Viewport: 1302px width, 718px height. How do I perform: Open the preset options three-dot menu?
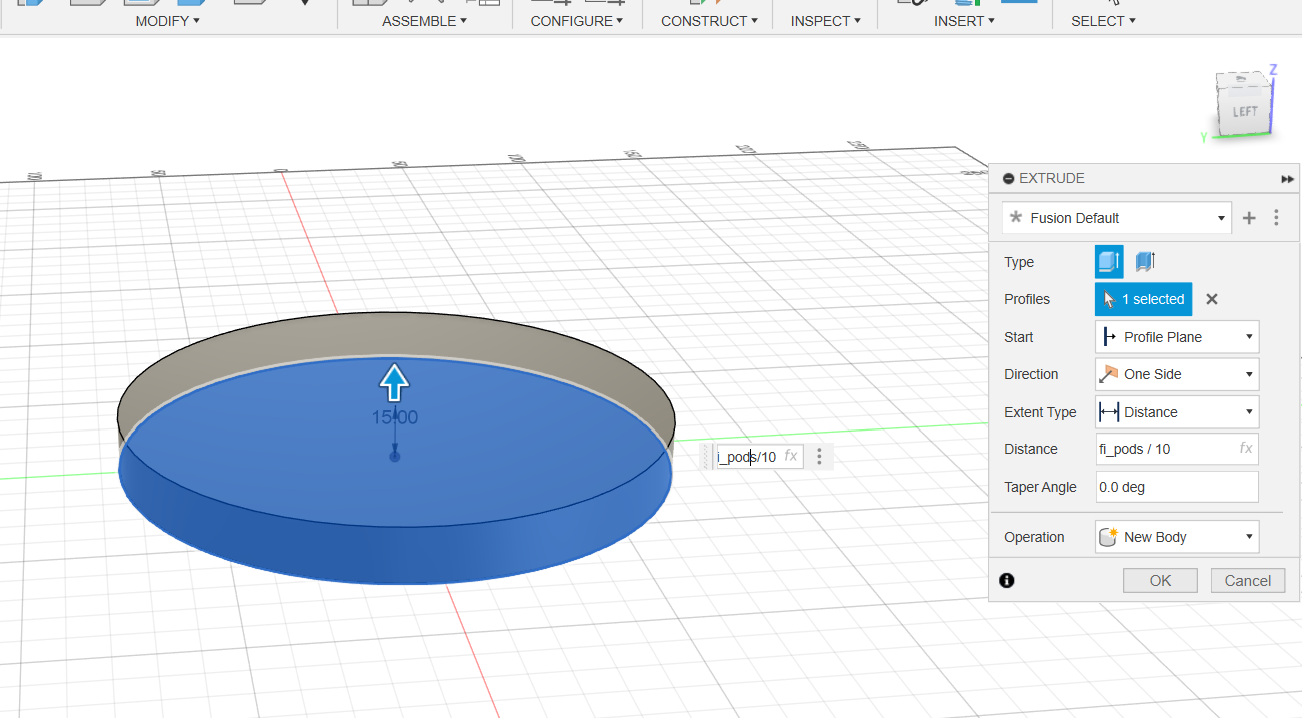(1276, 218)
